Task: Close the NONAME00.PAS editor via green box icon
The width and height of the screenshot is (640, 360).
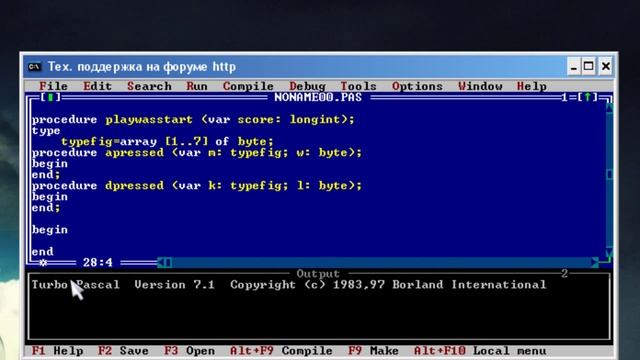Action: pyautogui.click(x=51, y=97)
